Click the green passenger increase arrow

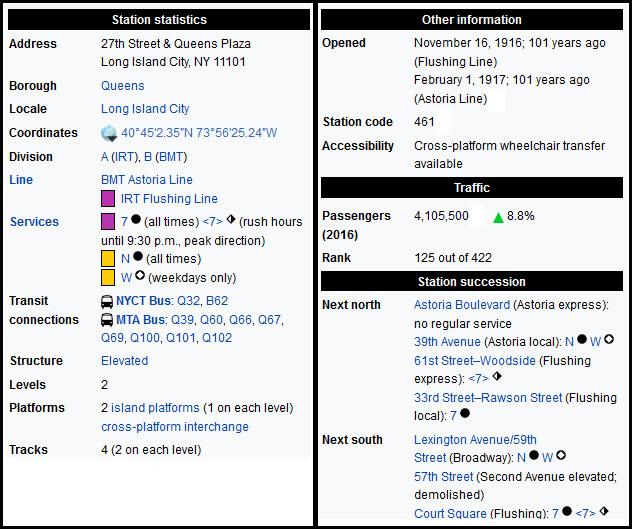coord(498,216)
